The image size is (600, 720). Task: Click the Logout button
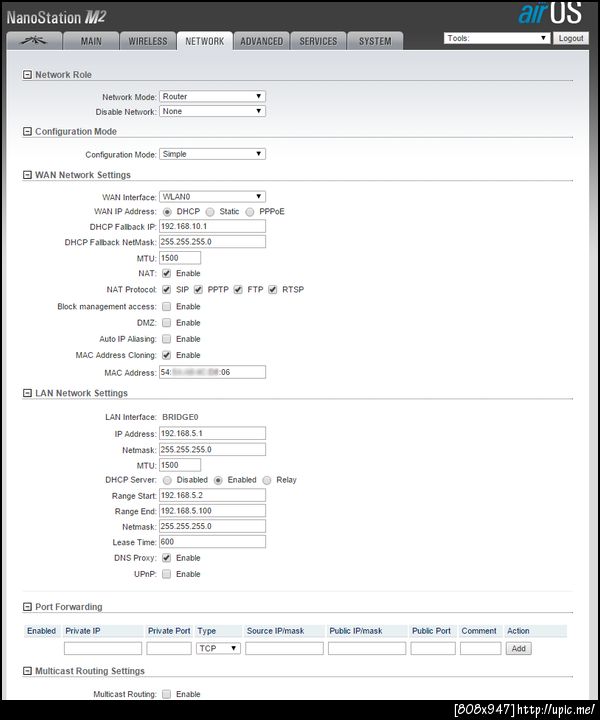[x=571, y=38]
